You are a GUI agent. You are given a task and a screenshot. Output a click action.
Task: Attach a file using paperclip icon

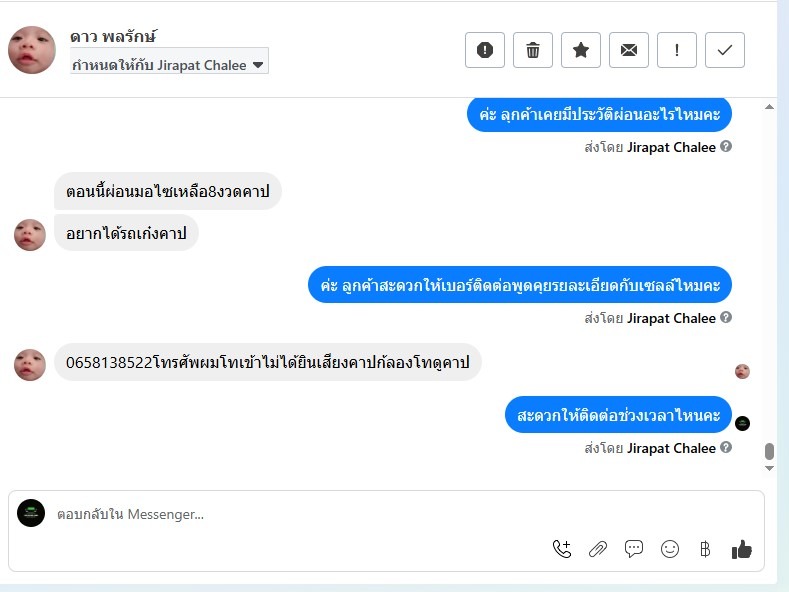(x=598, y=549)
